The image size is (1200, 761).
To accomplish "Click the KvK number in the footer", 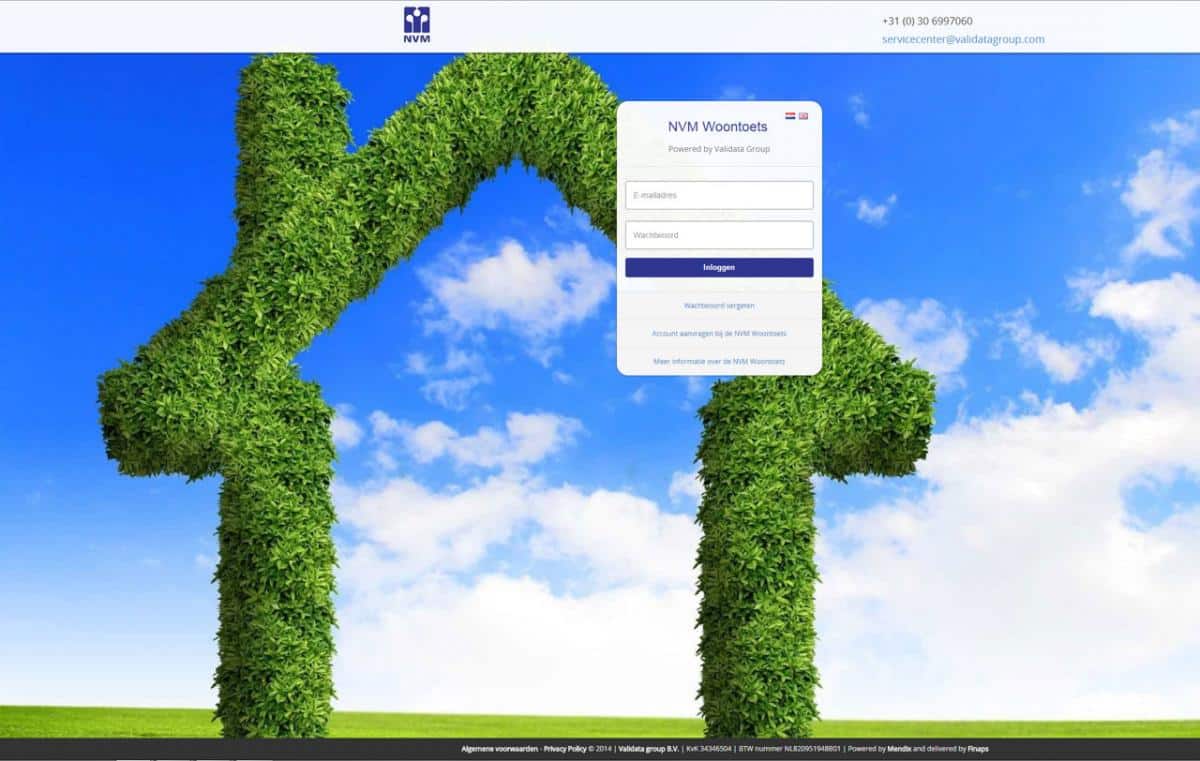I will click(x=708, y=749).
